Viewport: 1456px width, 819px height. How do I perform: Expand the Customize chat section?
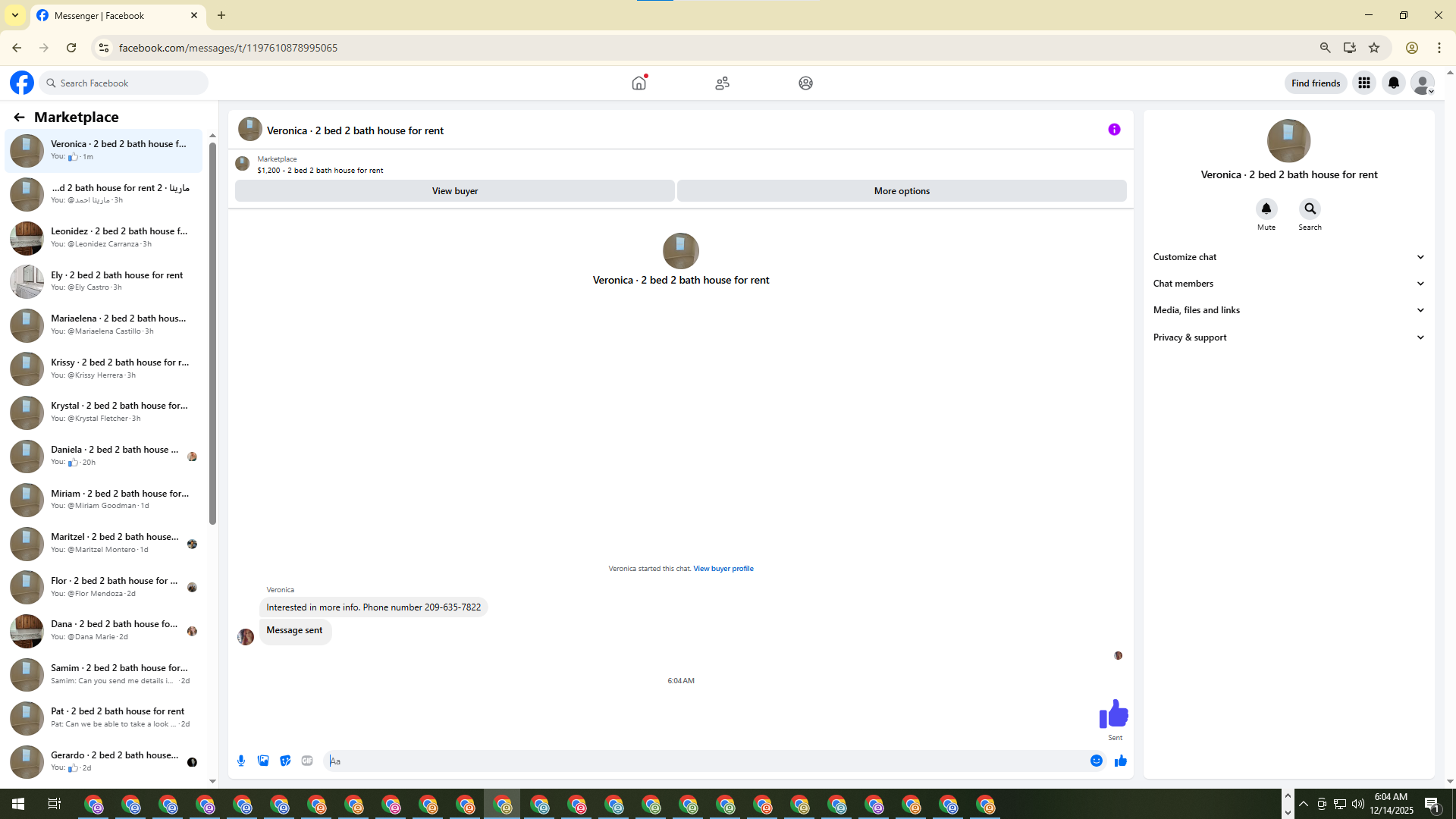pyautogui.click(x=1288, y=257)
